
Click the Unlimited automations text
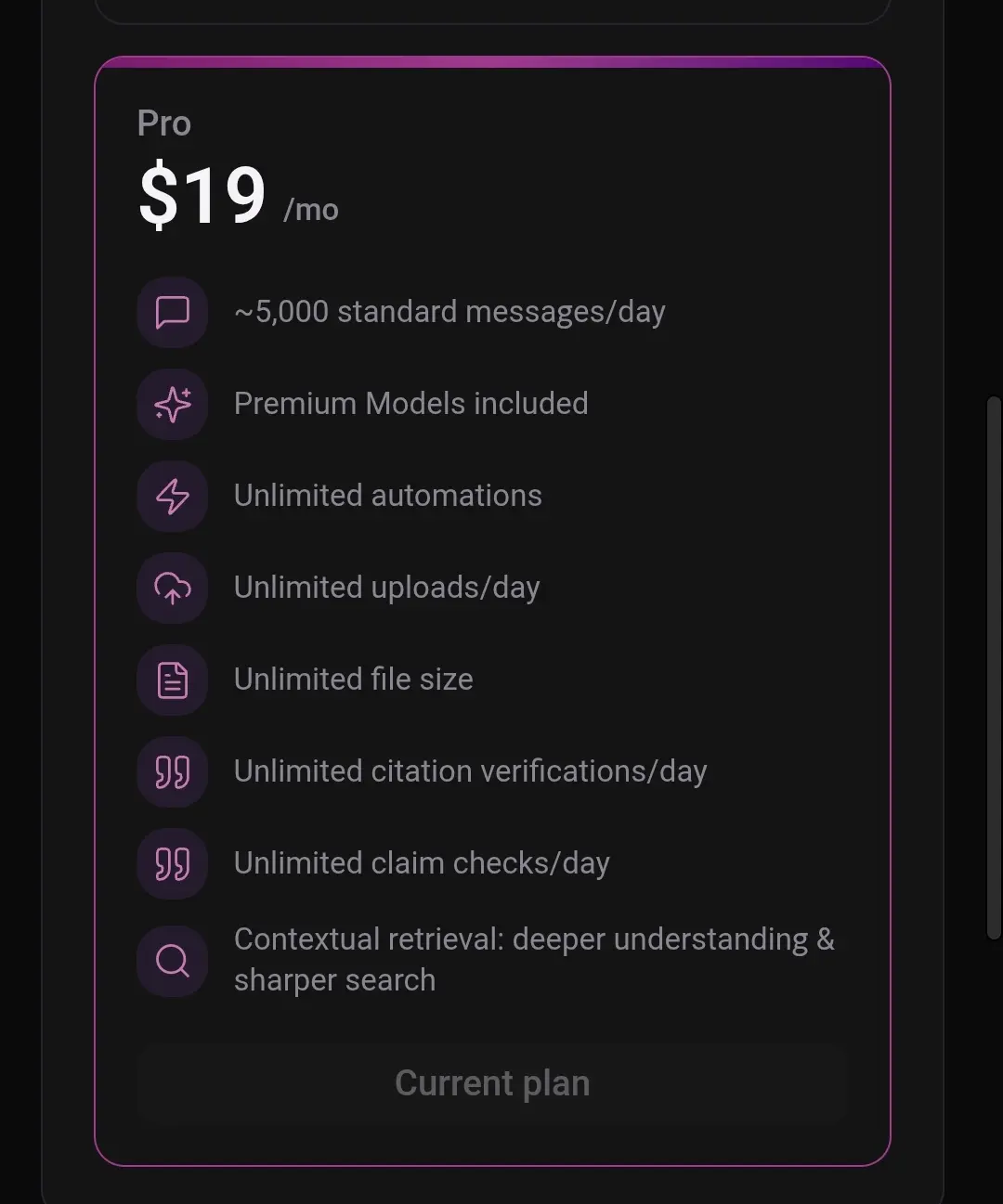pyautogui.click(x=388, y=496)
